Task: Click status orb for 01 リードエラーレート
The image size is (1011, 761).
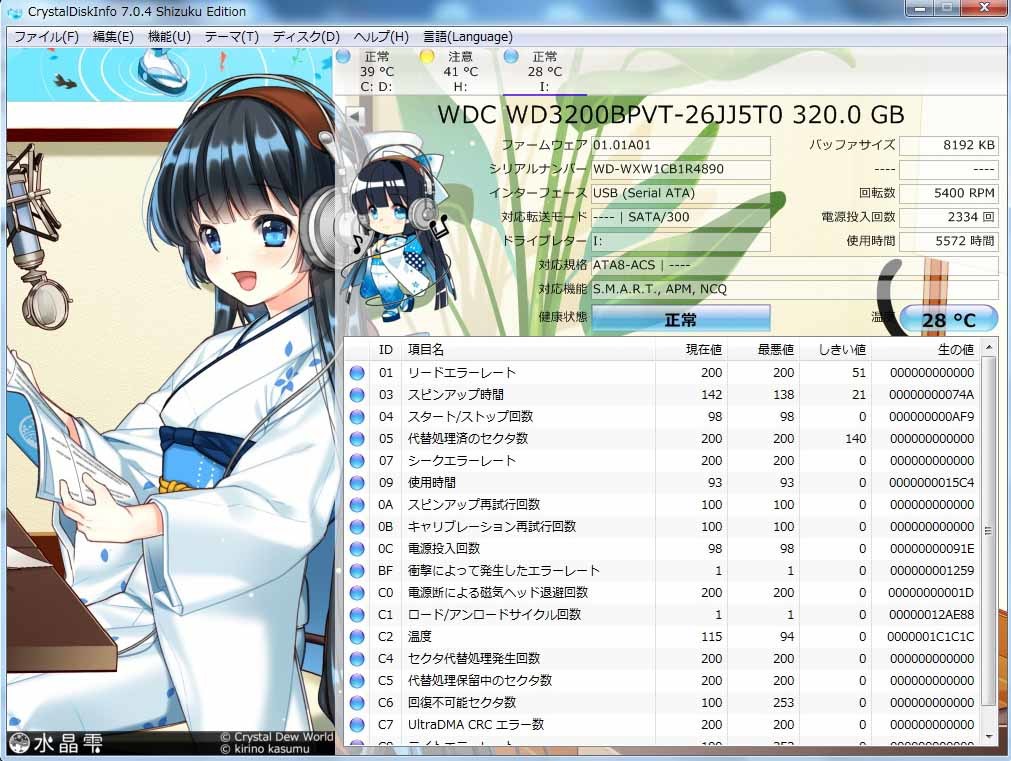Action: (x=357, y=373)
